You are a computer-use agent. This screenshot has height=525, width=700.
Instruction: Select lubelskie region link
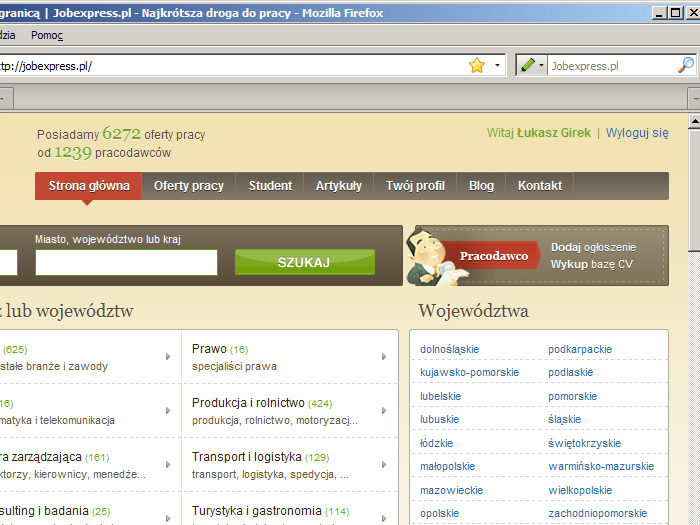click(440, 396)
